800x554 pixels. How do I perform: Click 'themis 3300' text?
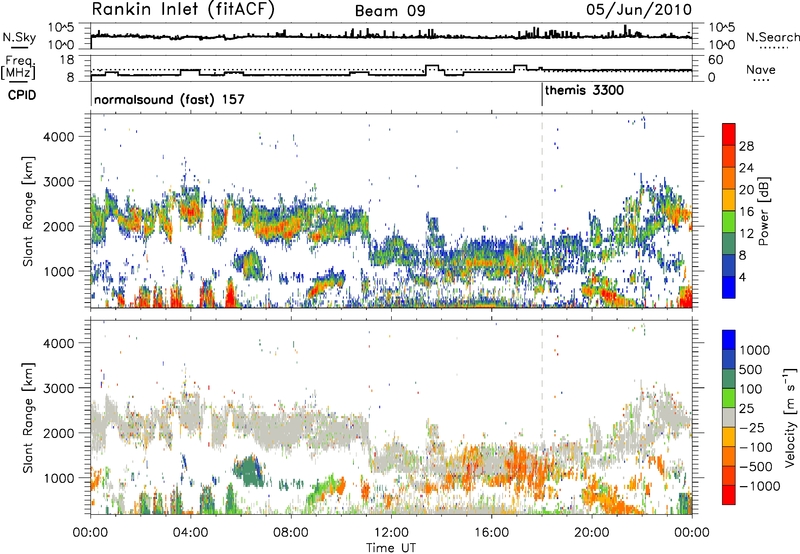584,91
